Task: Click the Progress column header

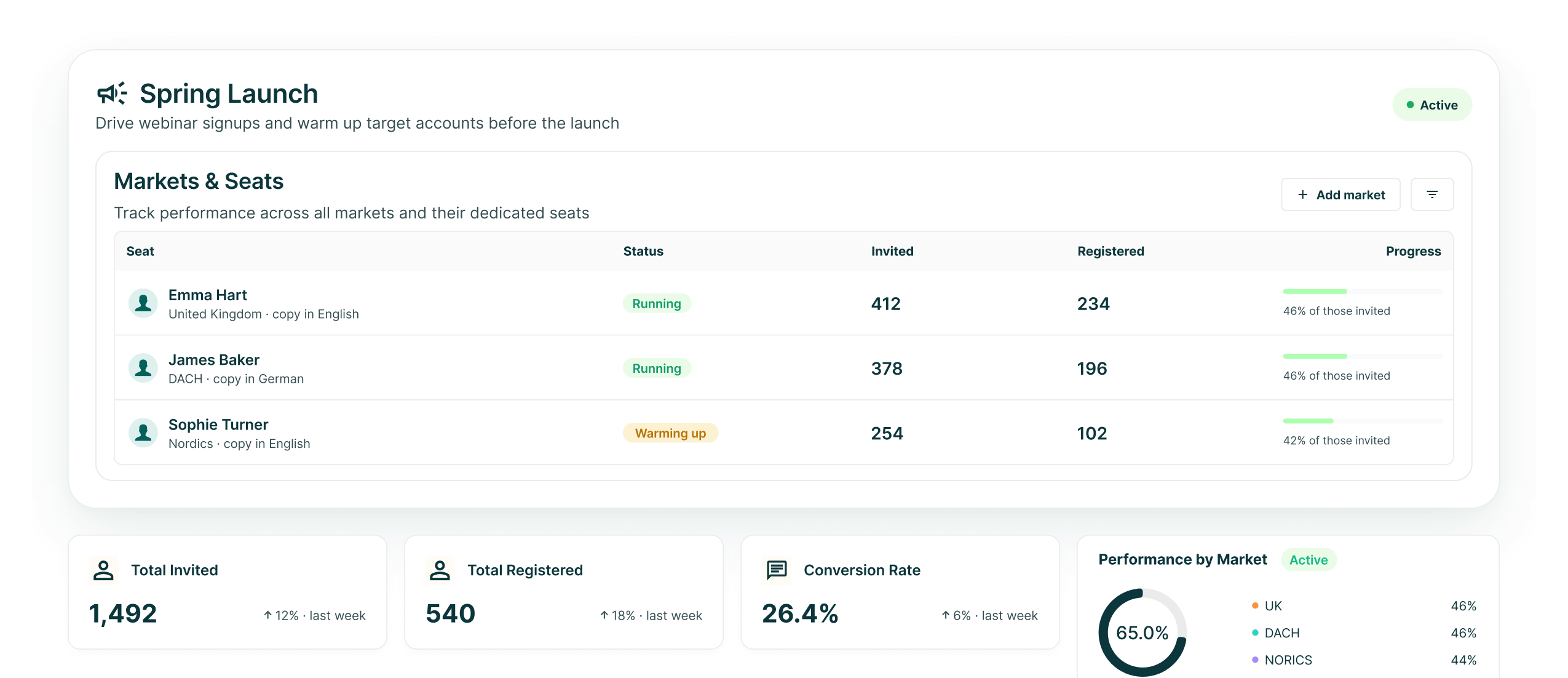Action: [1413, 251]
